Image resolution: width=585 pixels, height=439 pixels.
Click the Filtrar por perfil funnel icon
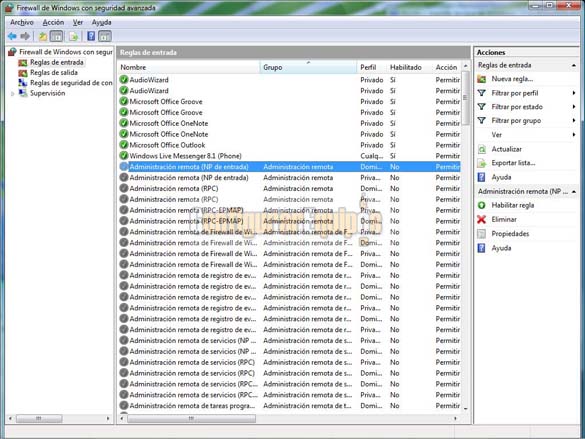pos(482,93)
